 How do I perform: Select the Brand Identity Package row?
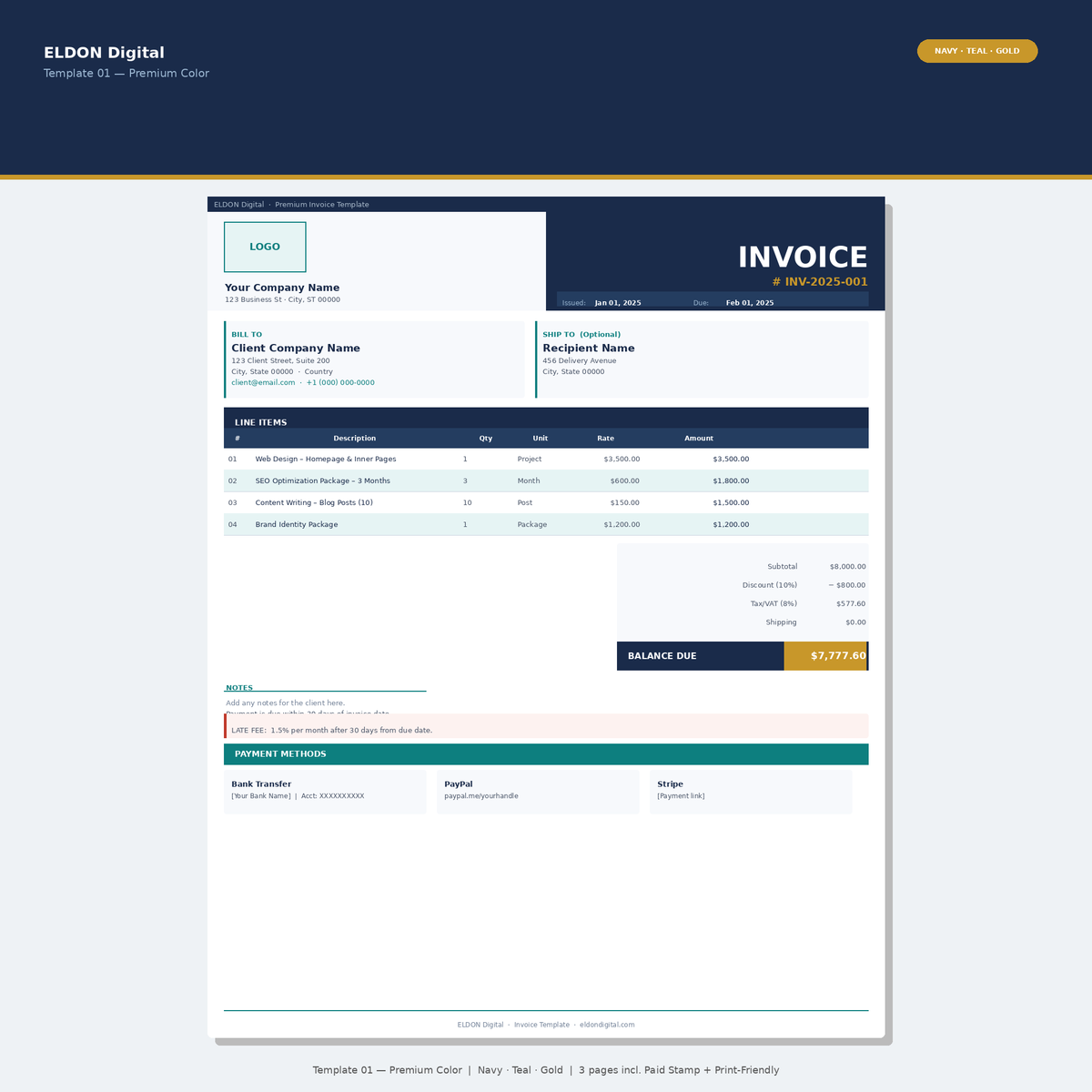pos(546,525)
